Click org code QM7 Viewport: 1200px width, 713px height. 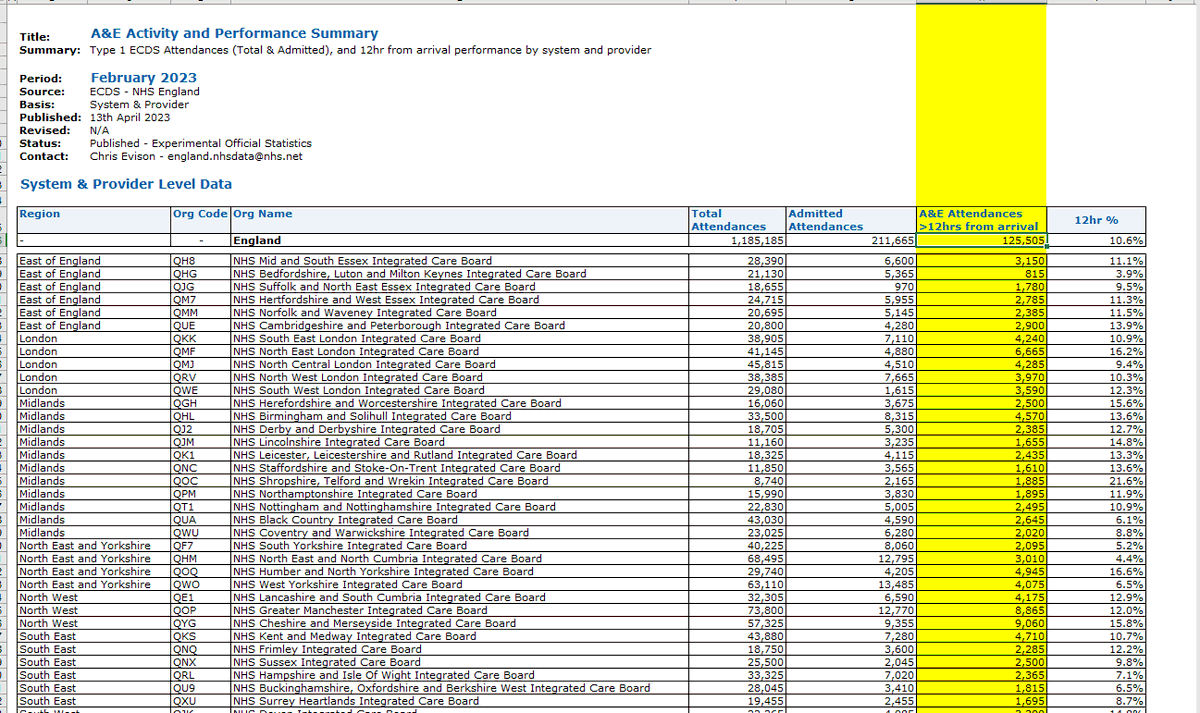200,299
